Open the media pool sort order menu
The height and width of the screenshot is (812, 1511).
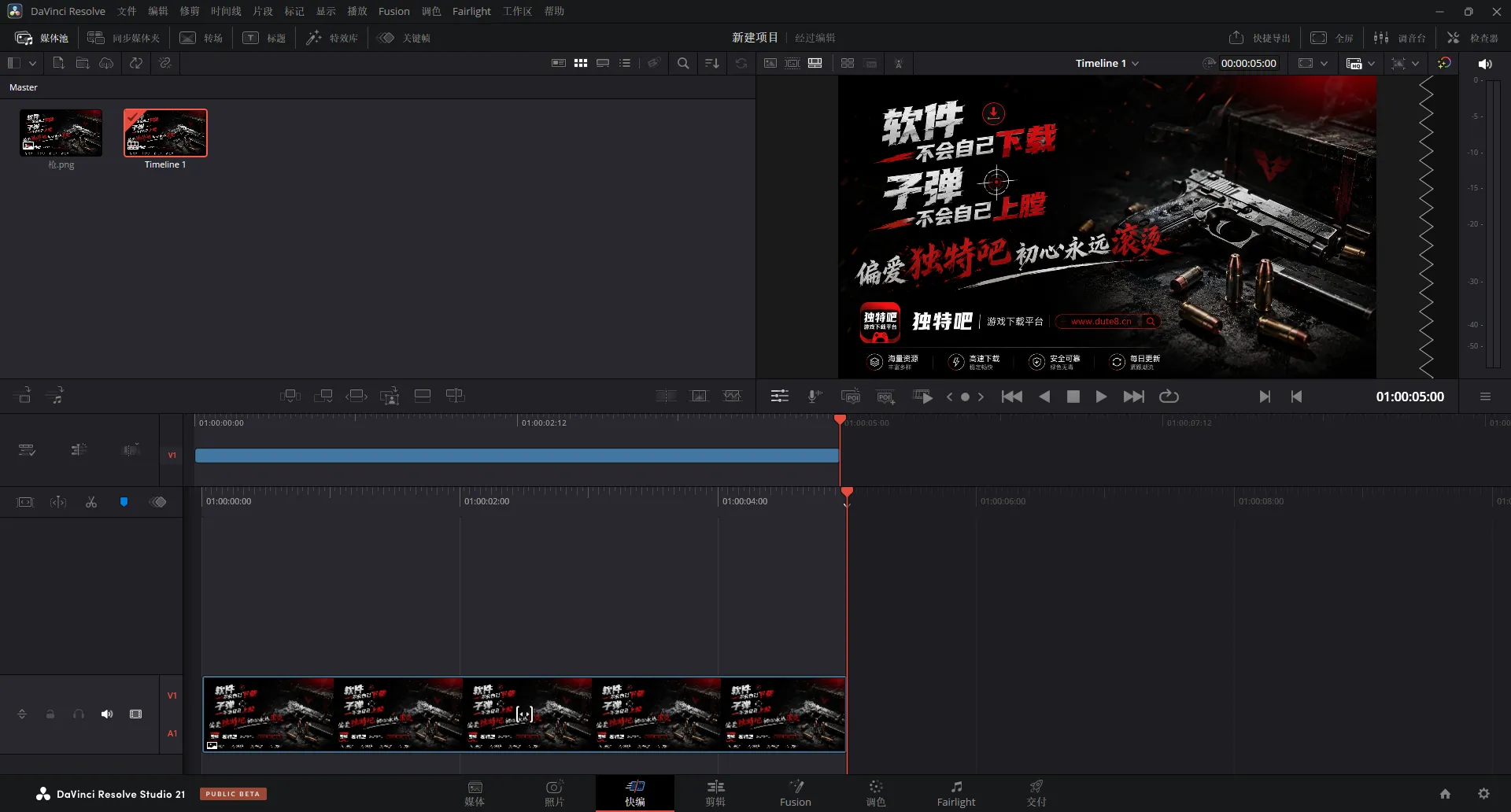[712, 63]
